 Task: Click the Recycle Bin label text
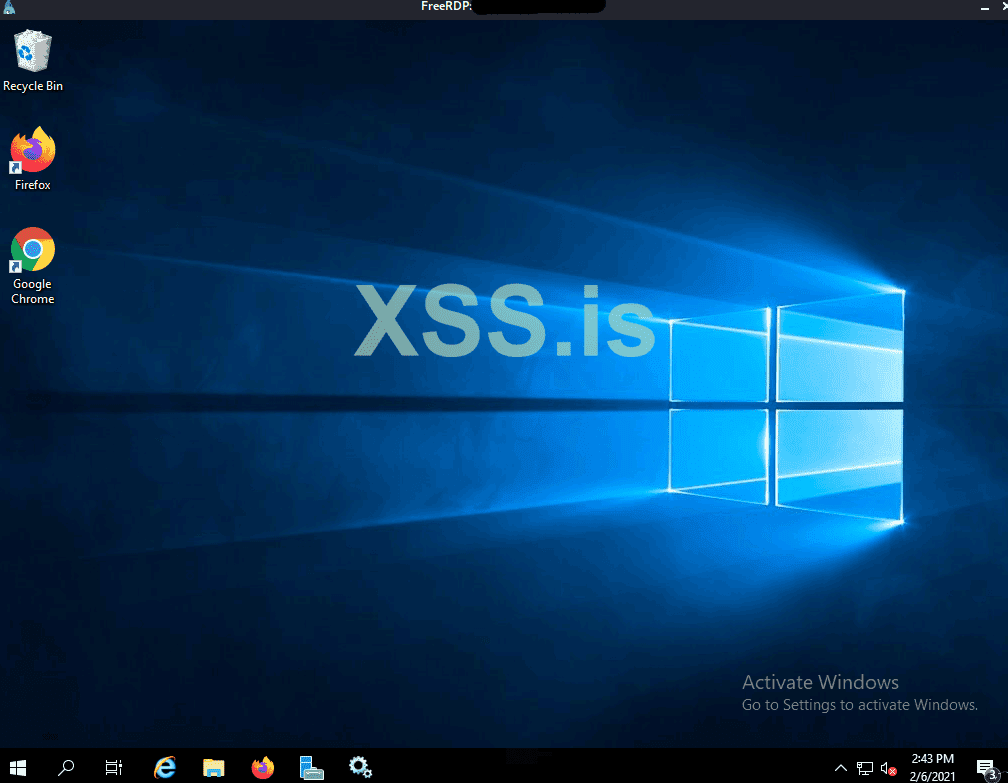[33, 86]
